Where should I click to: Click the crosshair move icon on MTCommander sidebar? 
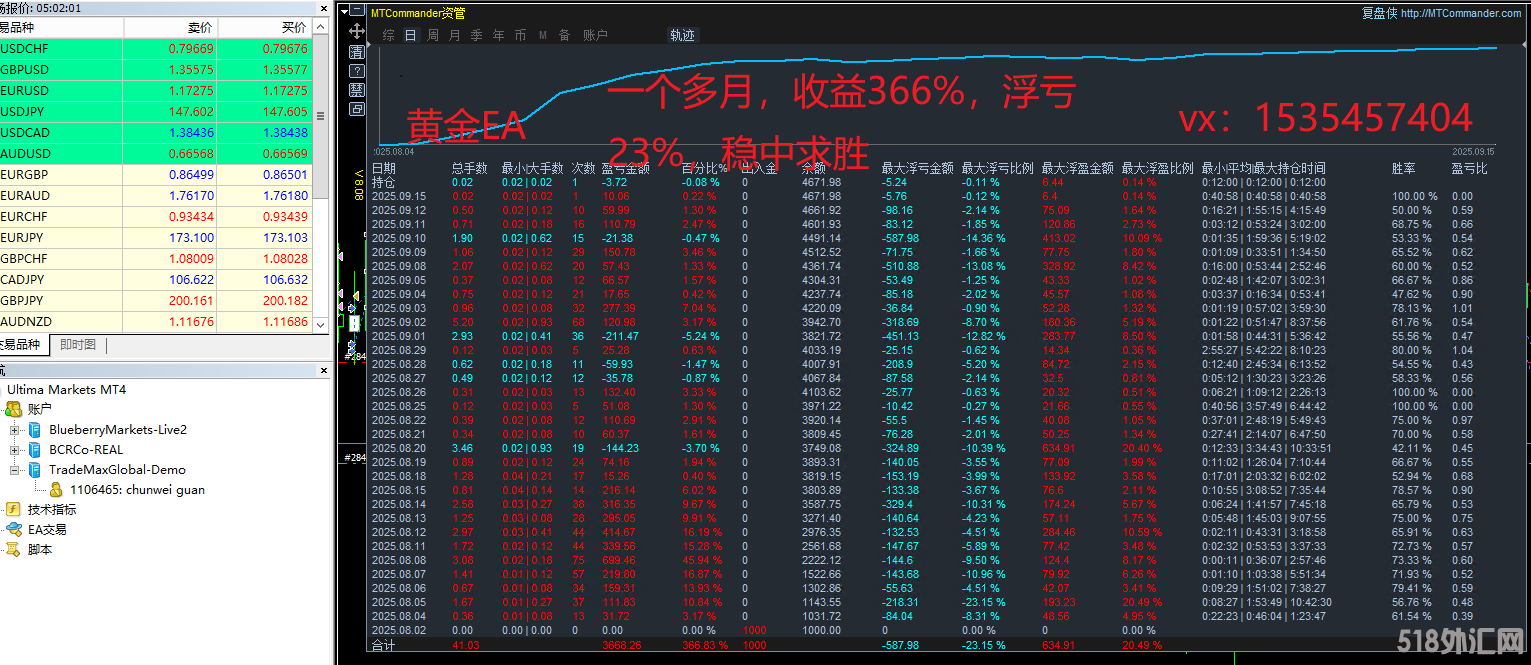pos(357,31)
